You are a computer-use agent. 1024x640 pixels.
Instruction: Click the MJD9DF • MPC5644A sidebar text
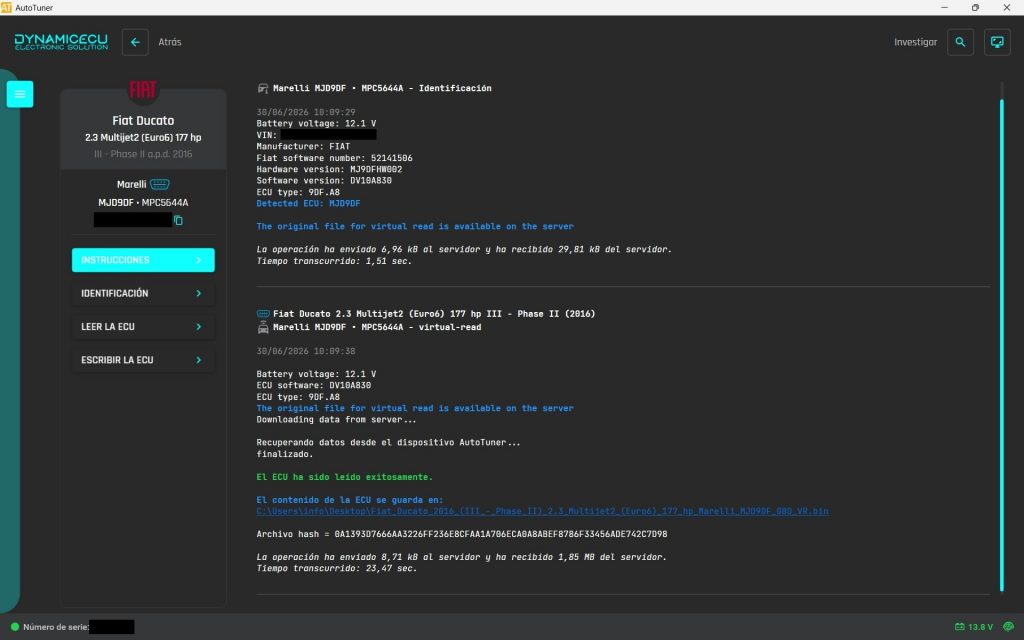(143, 202)
